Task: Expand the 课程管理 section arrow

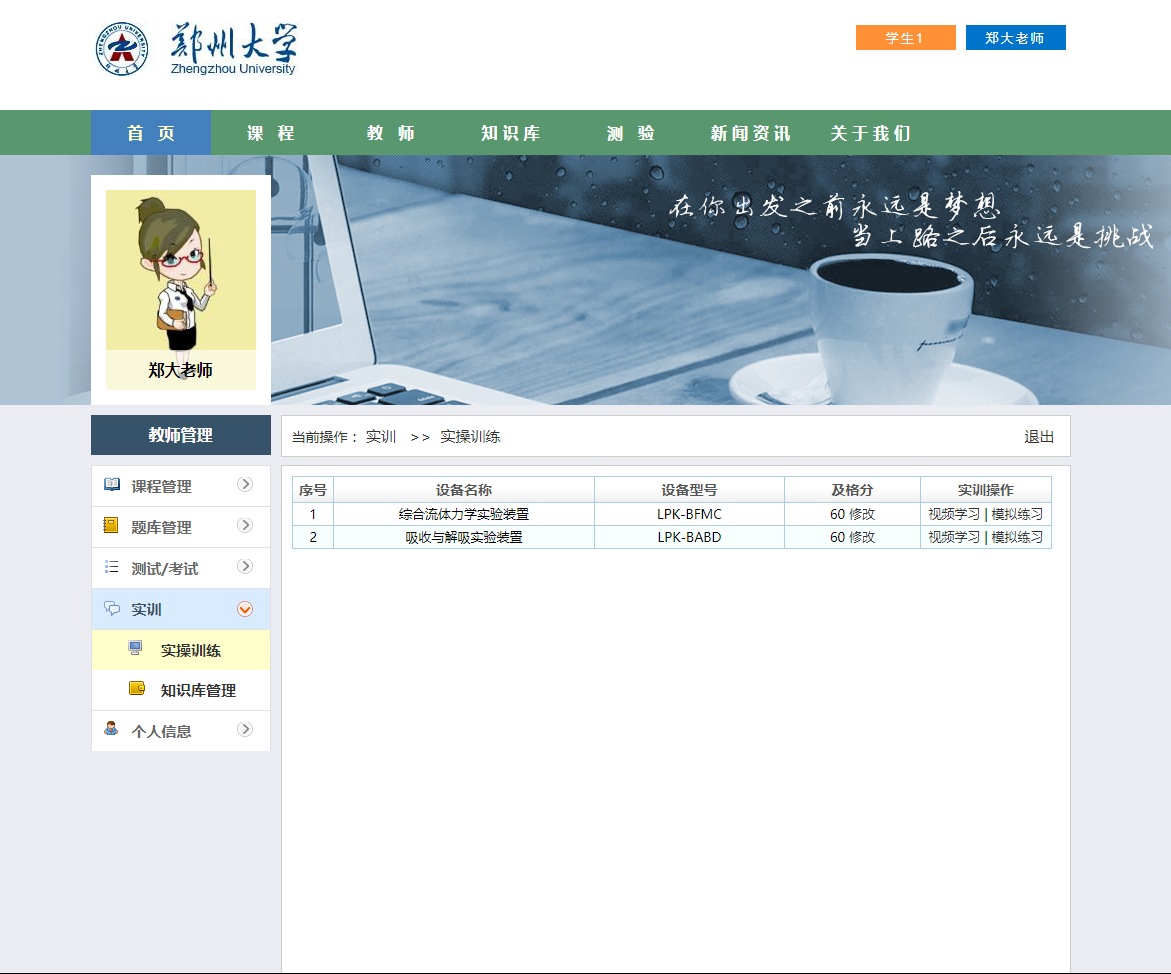Action: click(245, 485)
